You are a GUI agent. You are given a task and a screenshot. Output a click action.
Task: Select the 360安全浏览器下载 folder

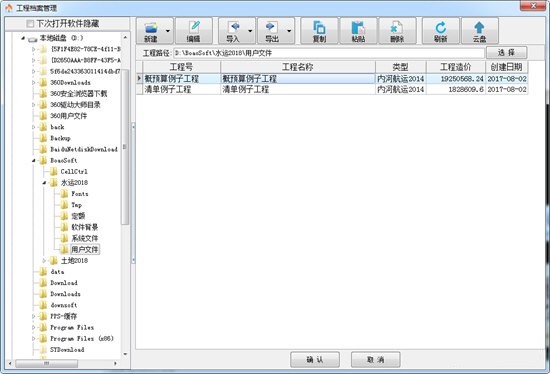point(79,94)
